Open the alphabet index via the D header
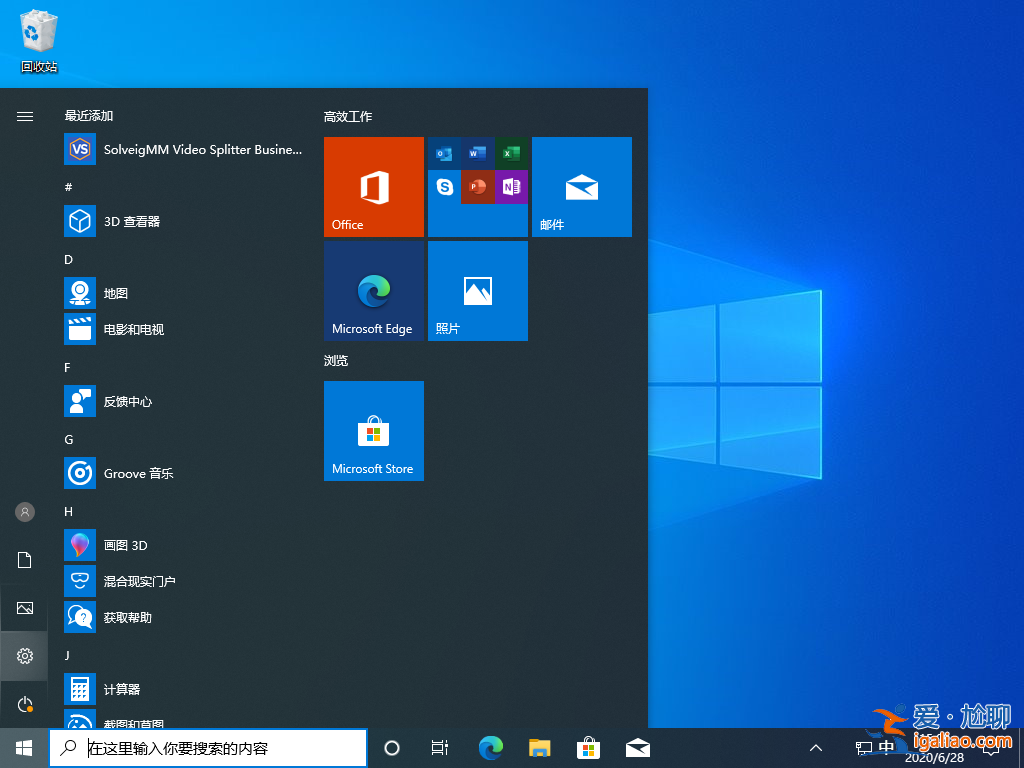 click(67, 259)
